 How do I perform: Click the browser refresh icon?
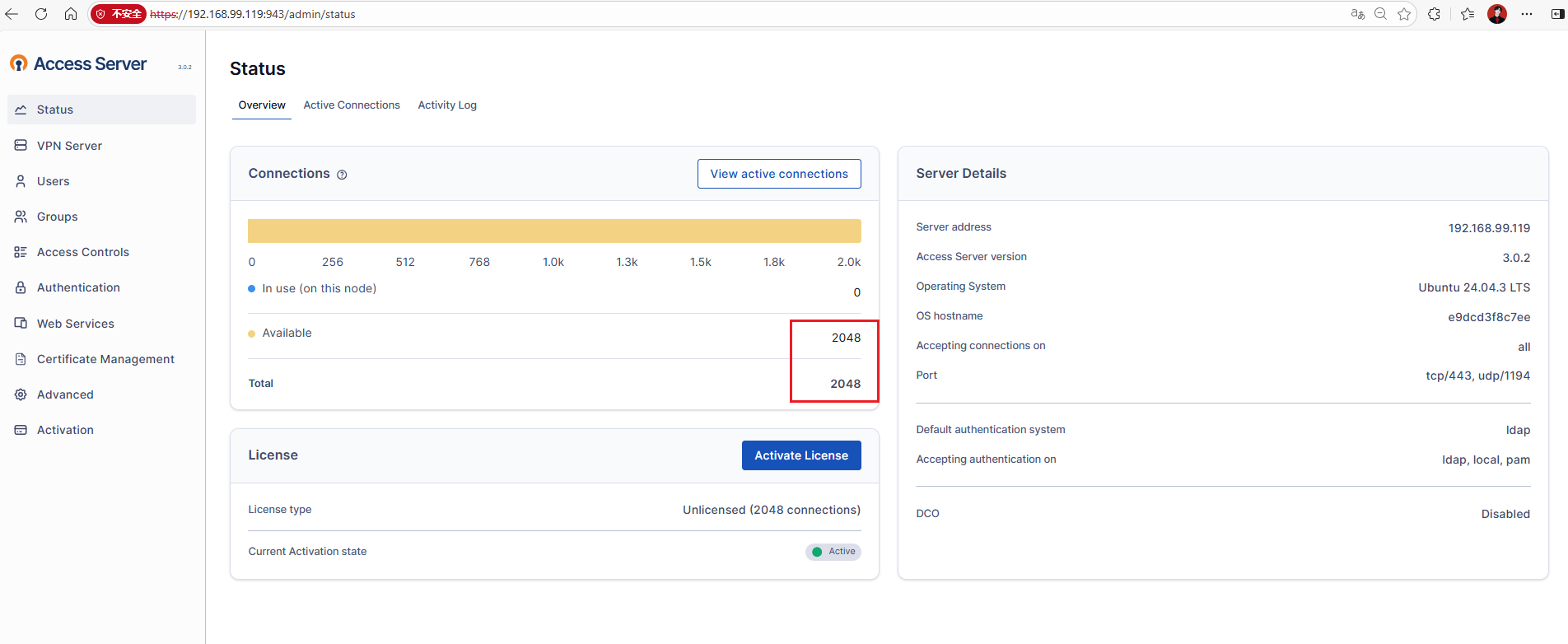point(41,14)
